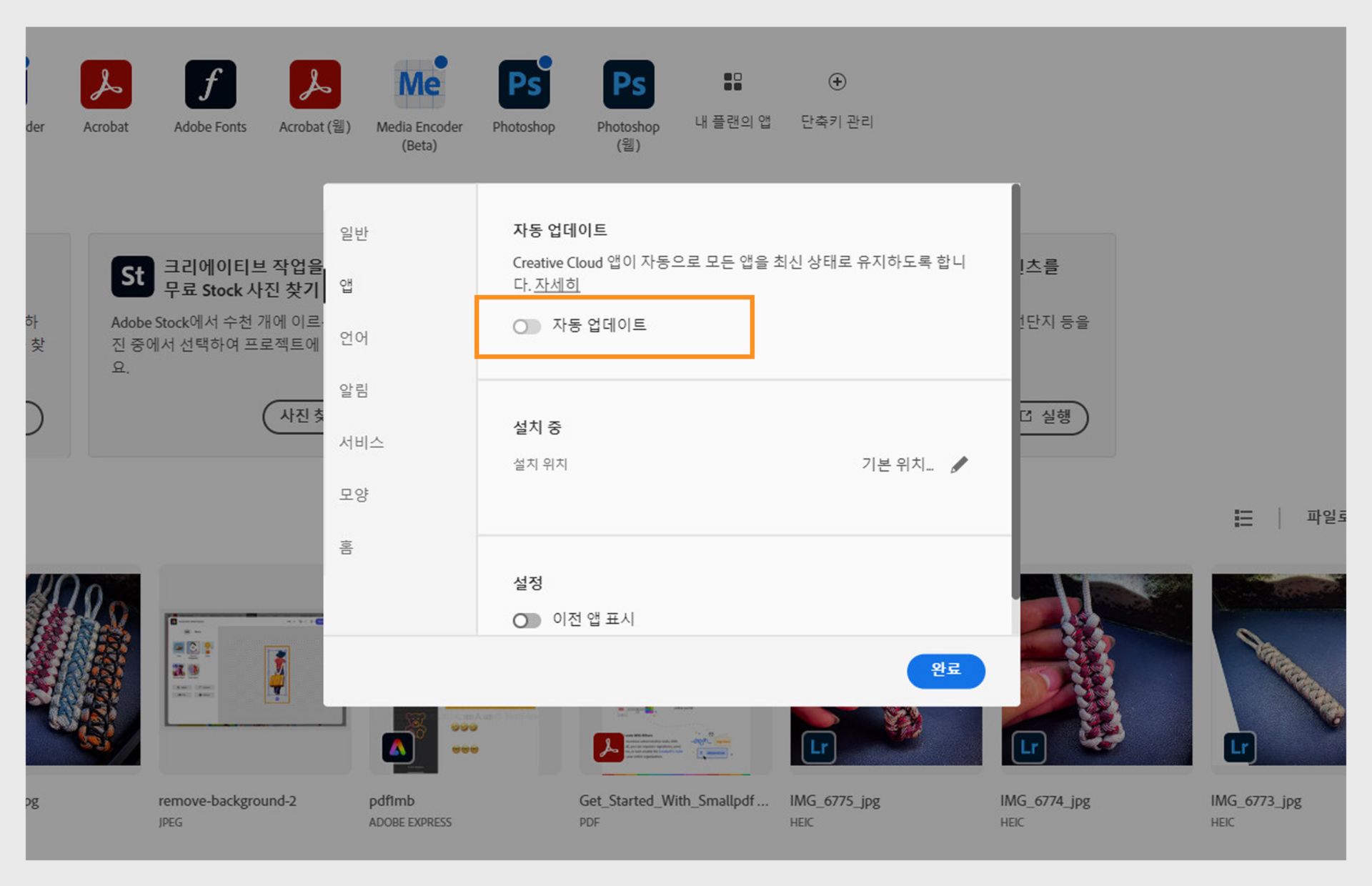The width and height of the screenshot is (1372, 886).
Task: Open Media Encoder (Beta) icon
Action: (x=419, y=84)
